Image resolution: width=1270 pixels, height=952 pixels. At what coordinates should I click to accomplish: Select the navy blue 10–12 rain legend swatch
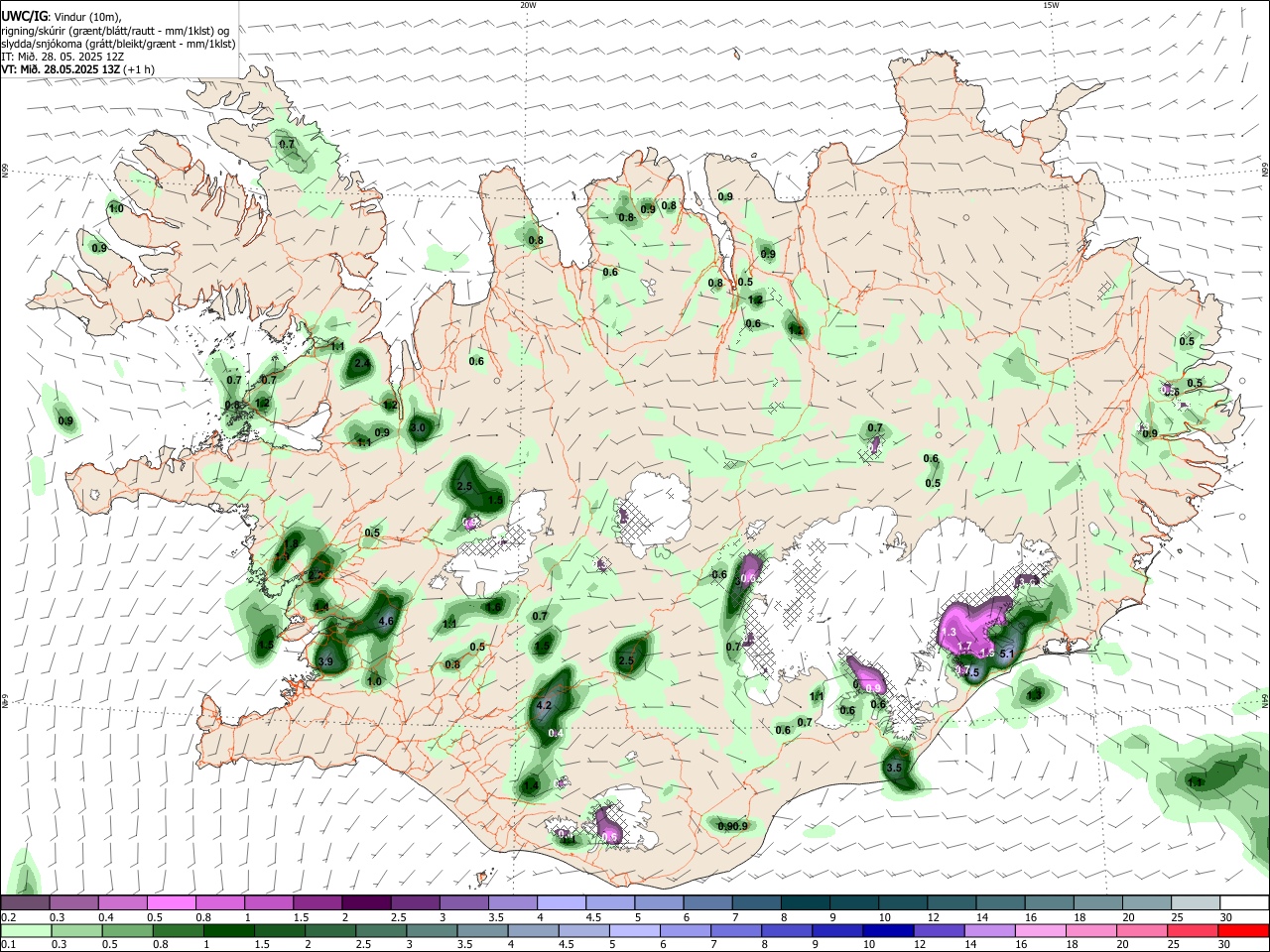tap(887, 930)
